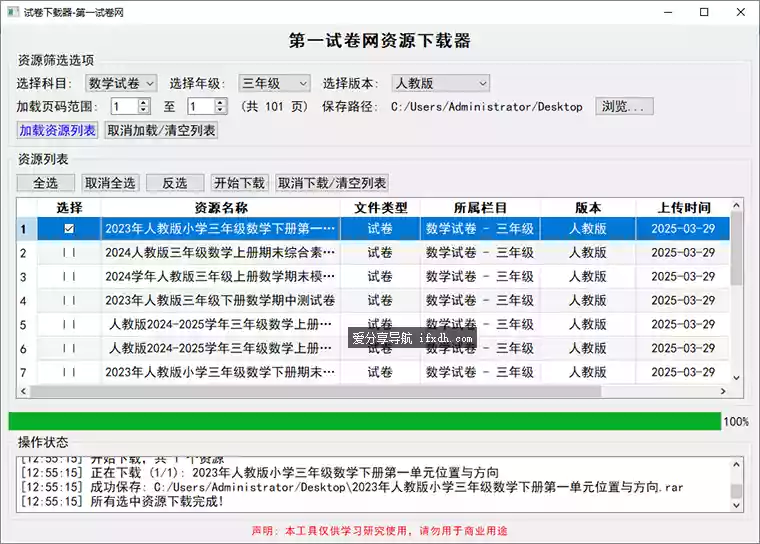The image size is (760, 544).
Task: Click the 试卷 file type cell in row 3
Action: point(380,276)
